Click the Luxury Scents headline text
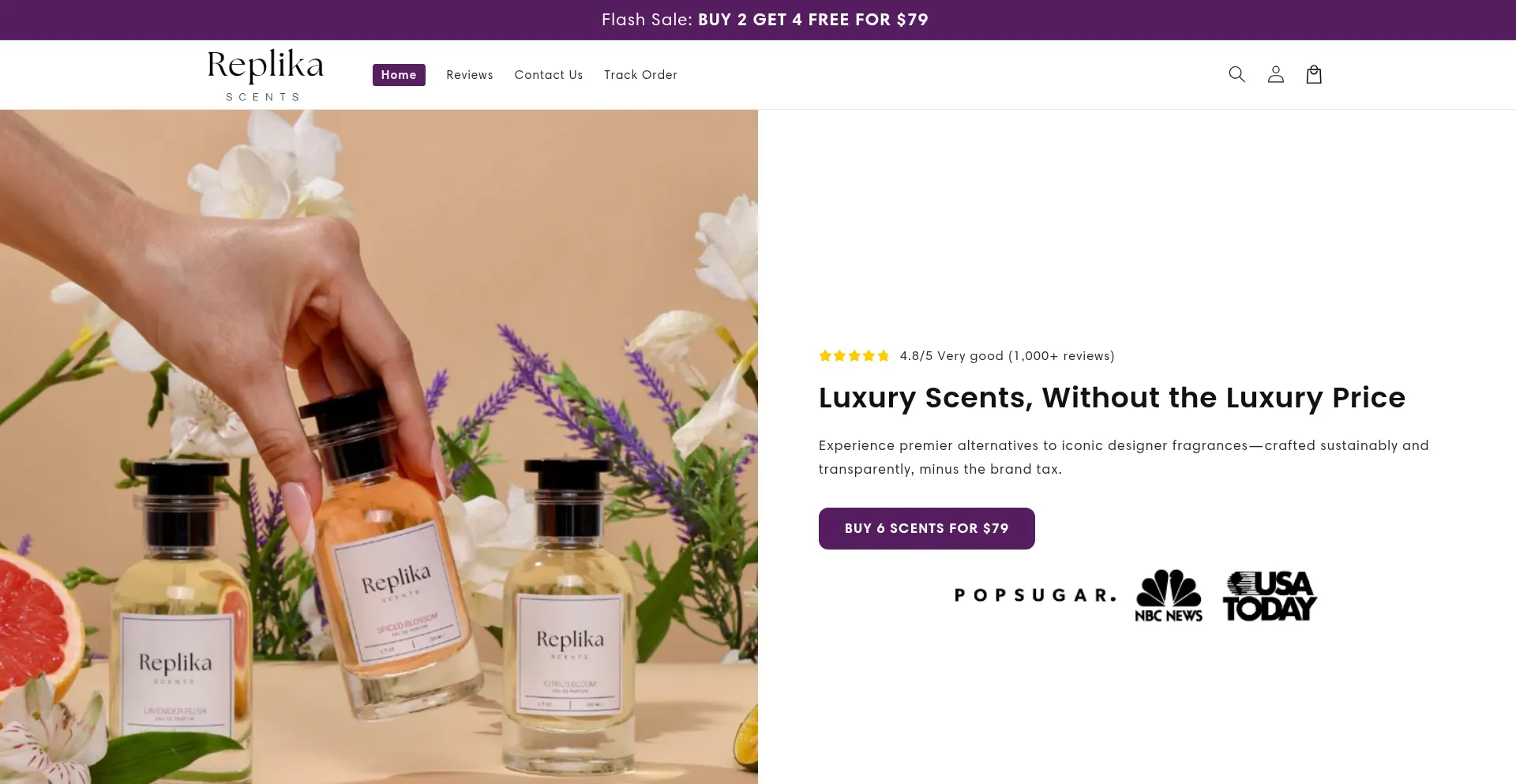 (x=1112, y=398)
